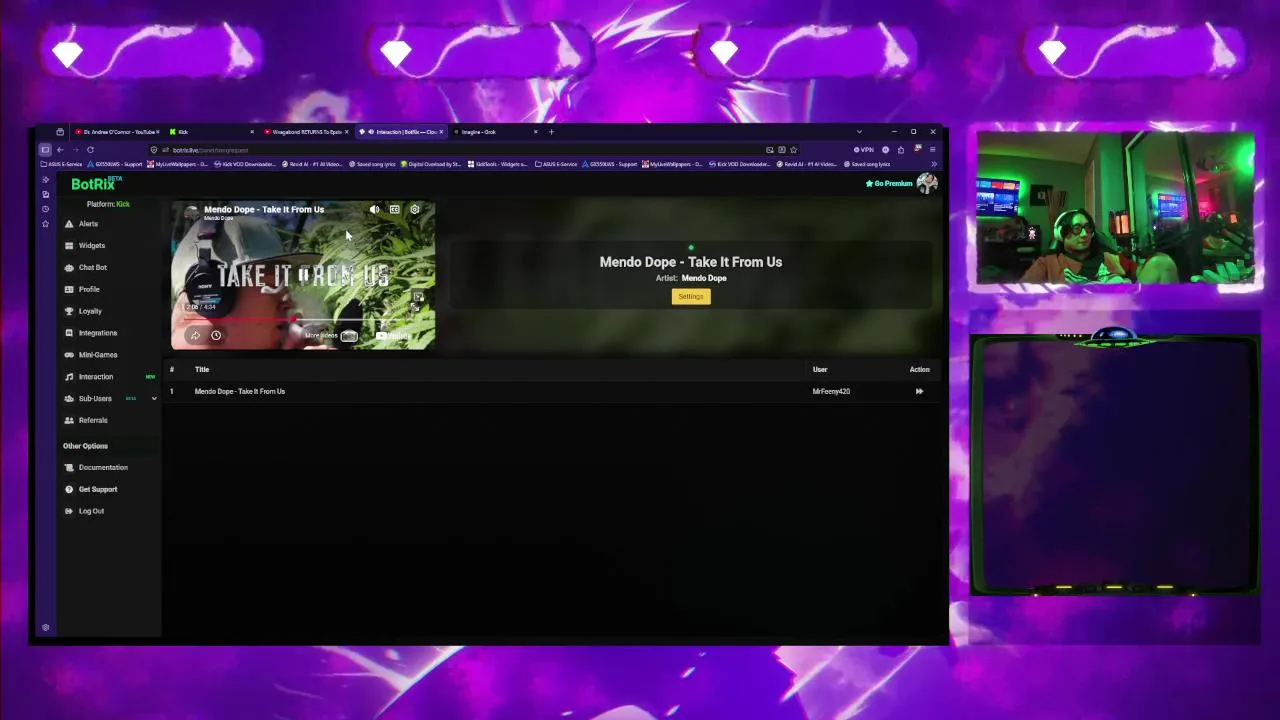Click the MrFeeny420 user cell

[831, 391]
